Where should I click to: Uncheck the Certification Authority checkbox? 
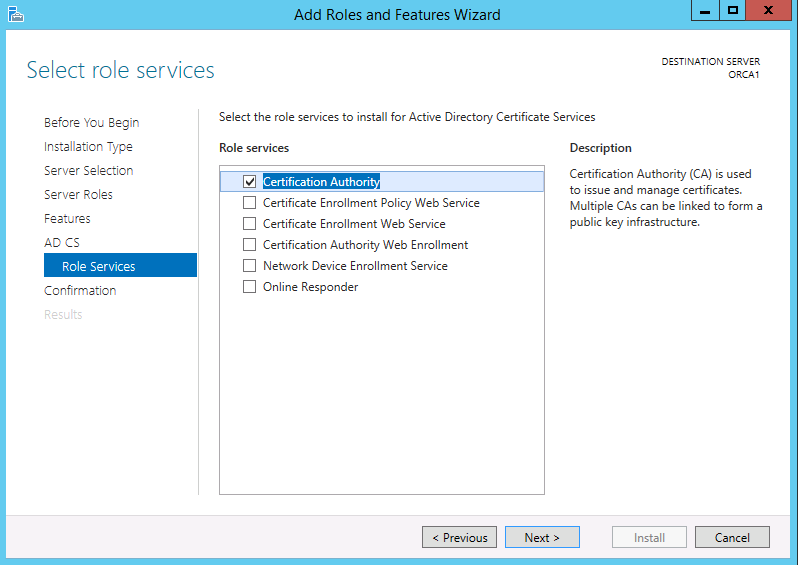(x=250, y=182)
